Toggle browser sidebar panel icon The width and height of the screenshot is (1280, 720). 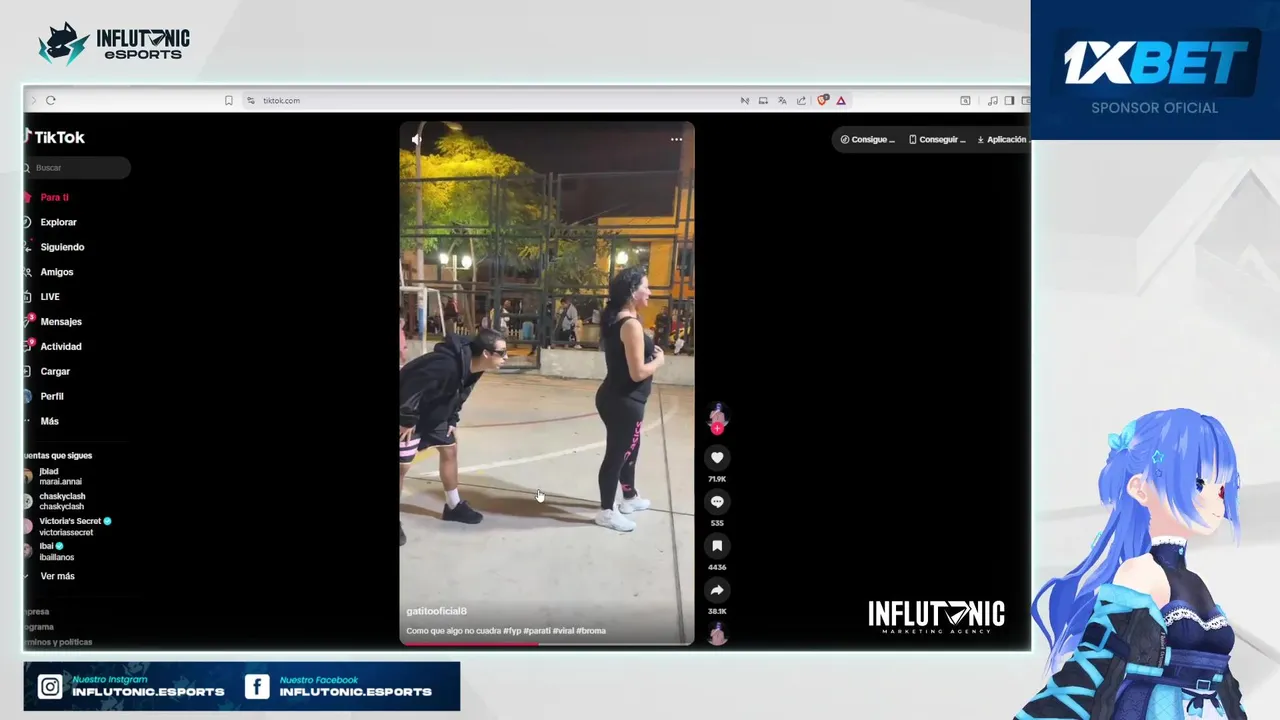tap(1009, 100)
